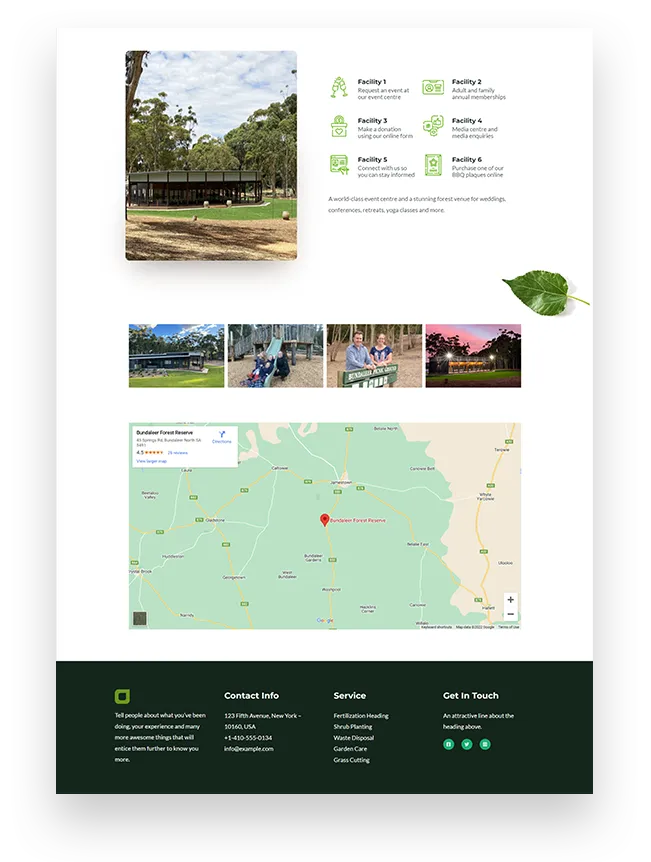651x862 pixels.
Task: Click the Facility 6 heading
Action: click(467, 159)
